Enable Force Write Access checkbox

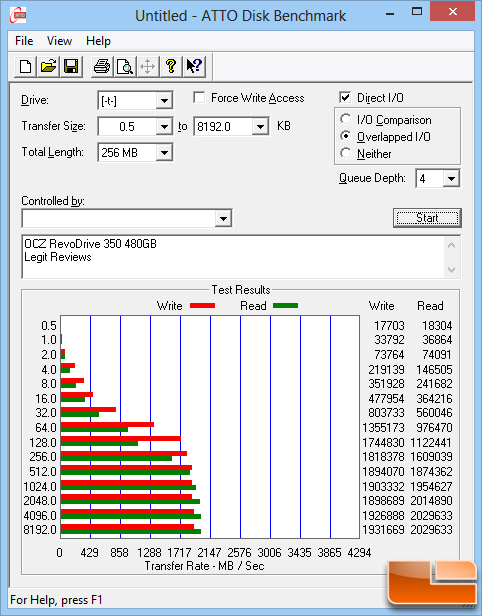coord(199,97)
